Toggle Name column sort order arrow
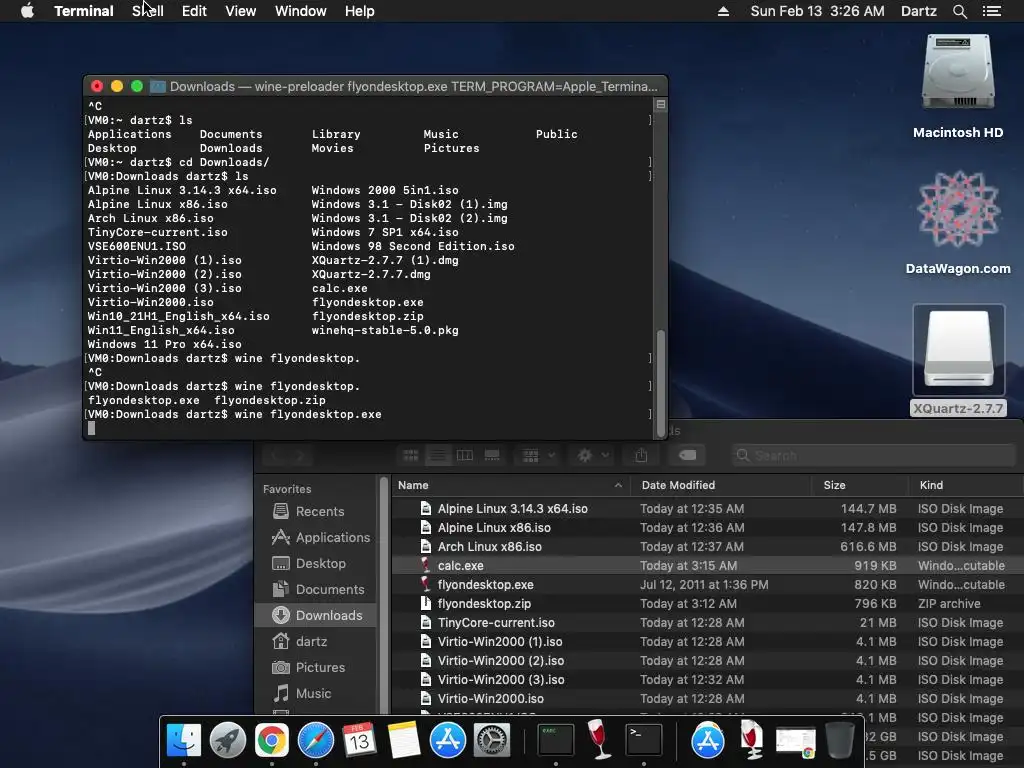The image size is (1024, 768). tap(618, 485)
